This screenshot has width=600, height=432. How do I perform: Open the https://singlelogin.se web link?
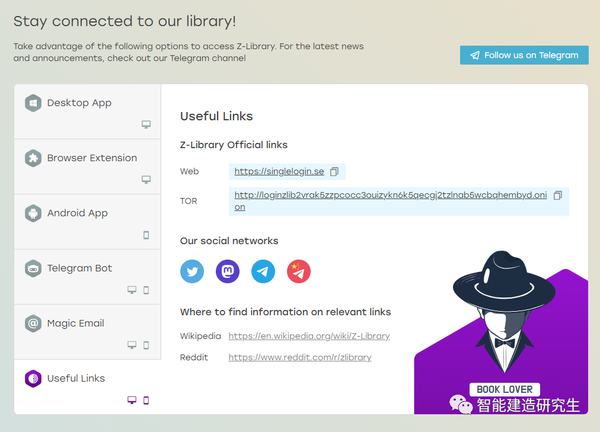(279, 171)
